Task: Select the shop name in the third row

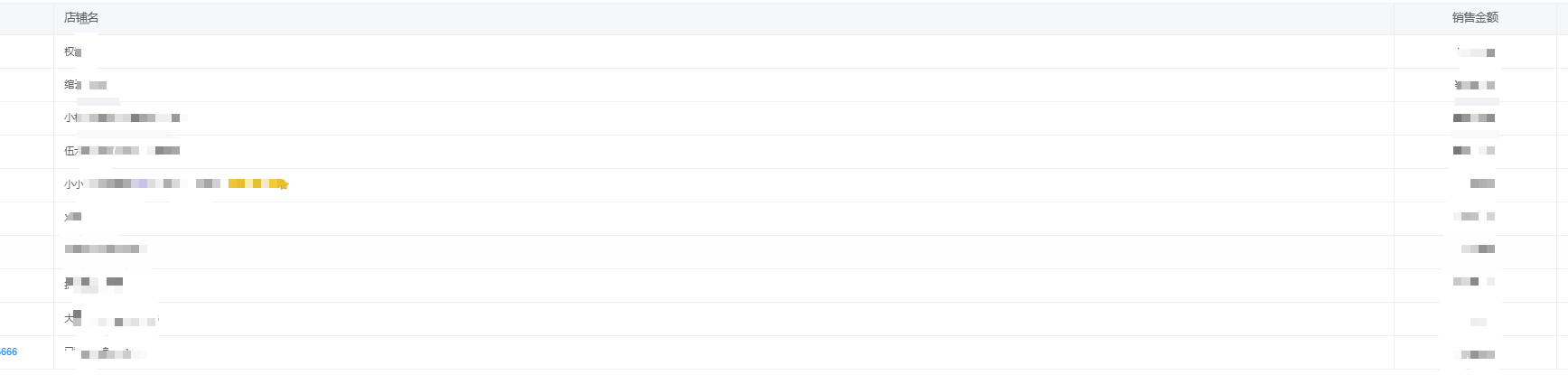Action: click(x=122, y=117)
